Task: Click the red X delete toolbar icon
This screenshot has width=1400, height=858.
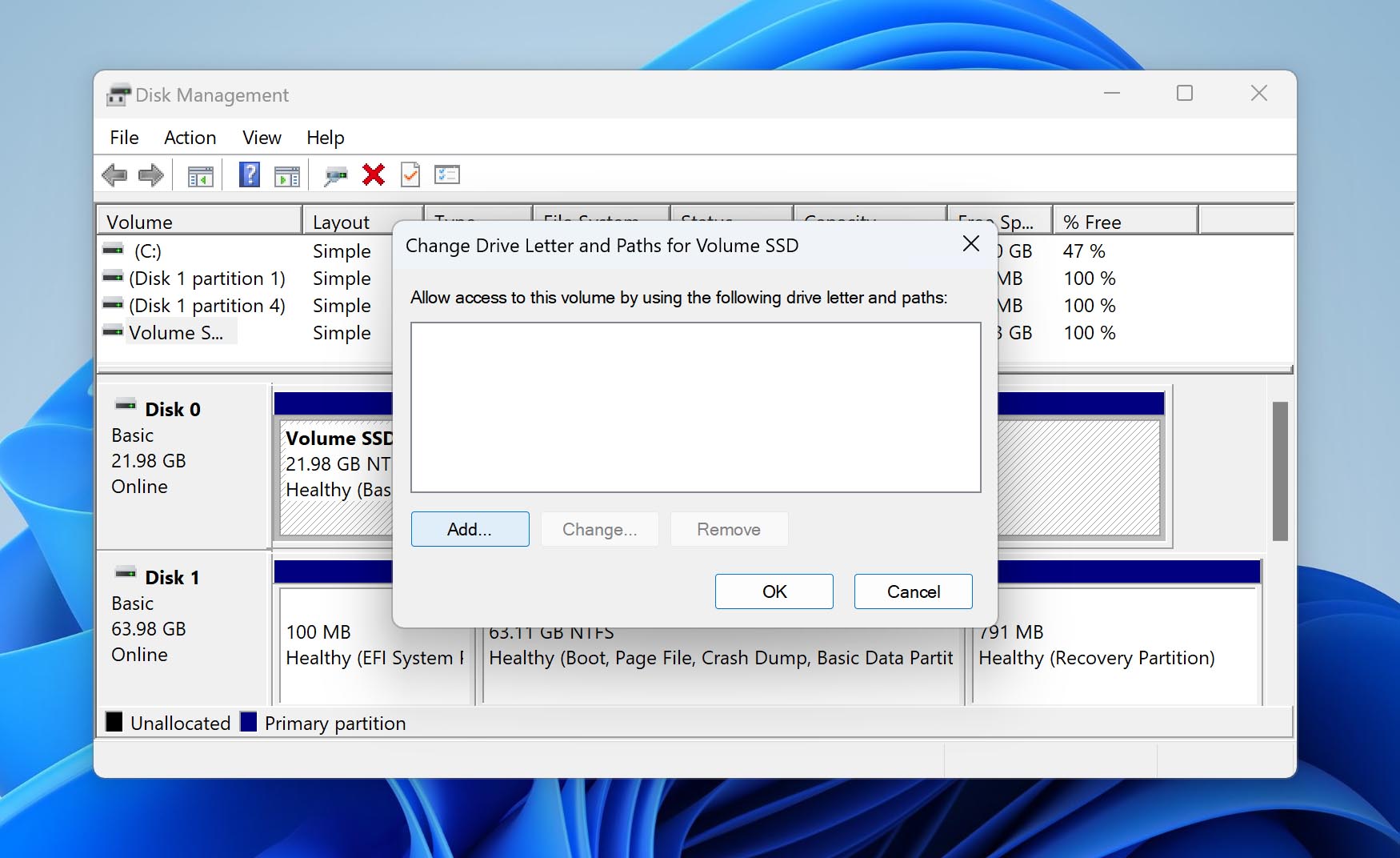Action: [x=374, y=174]
